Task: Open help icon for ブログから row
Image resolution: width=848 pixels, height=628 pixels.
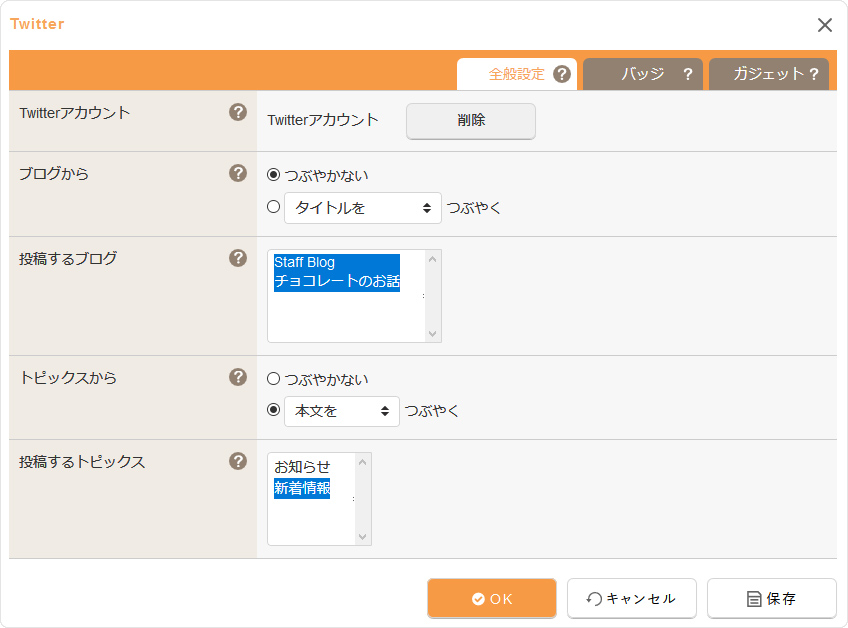Action: pos(238,173)
